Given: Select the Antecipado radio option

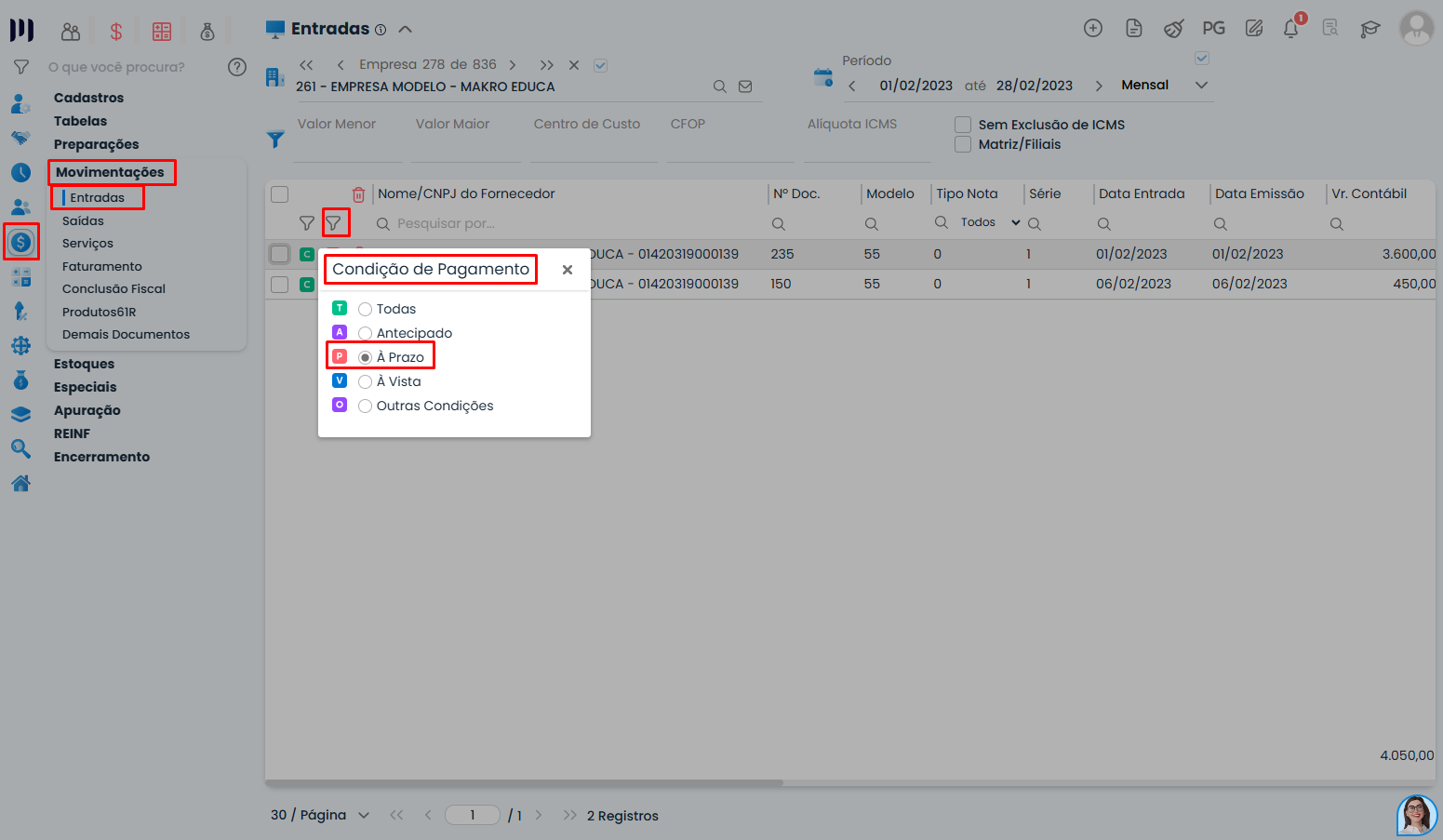Looking at the screenshot, I should tap(366, 333).
